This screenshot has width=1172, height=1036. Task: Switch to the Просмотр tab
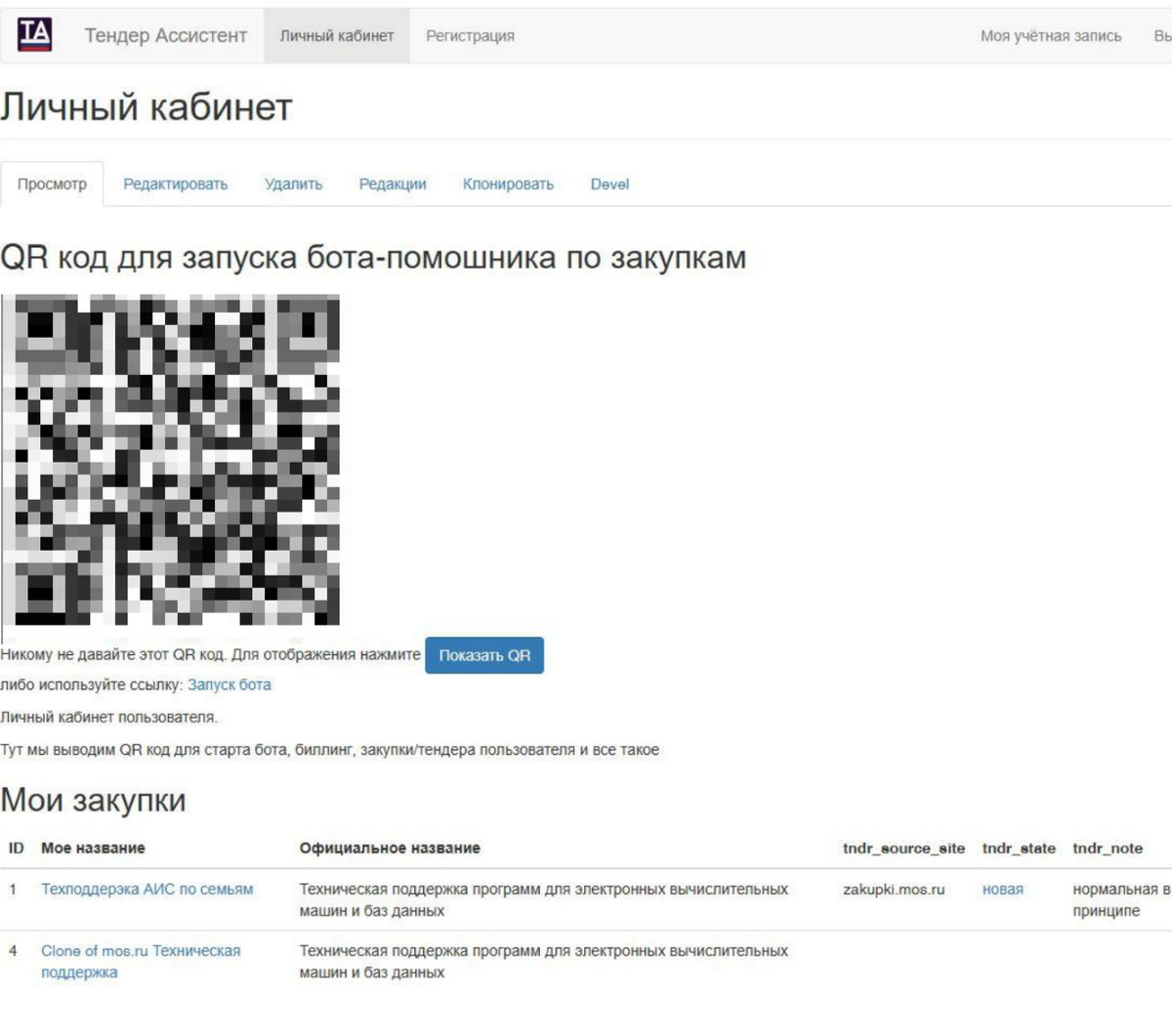52,184
